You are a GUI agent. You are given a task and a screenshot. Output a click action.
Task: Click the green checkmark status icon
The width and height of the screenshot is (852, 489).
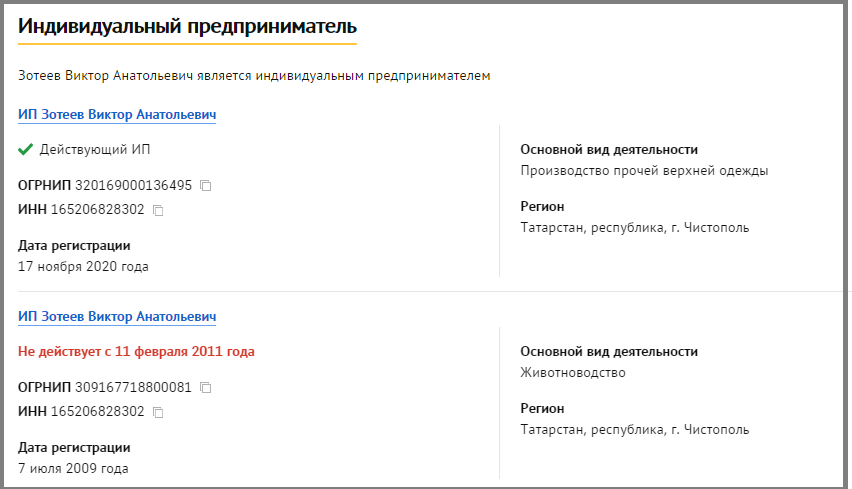26,150
